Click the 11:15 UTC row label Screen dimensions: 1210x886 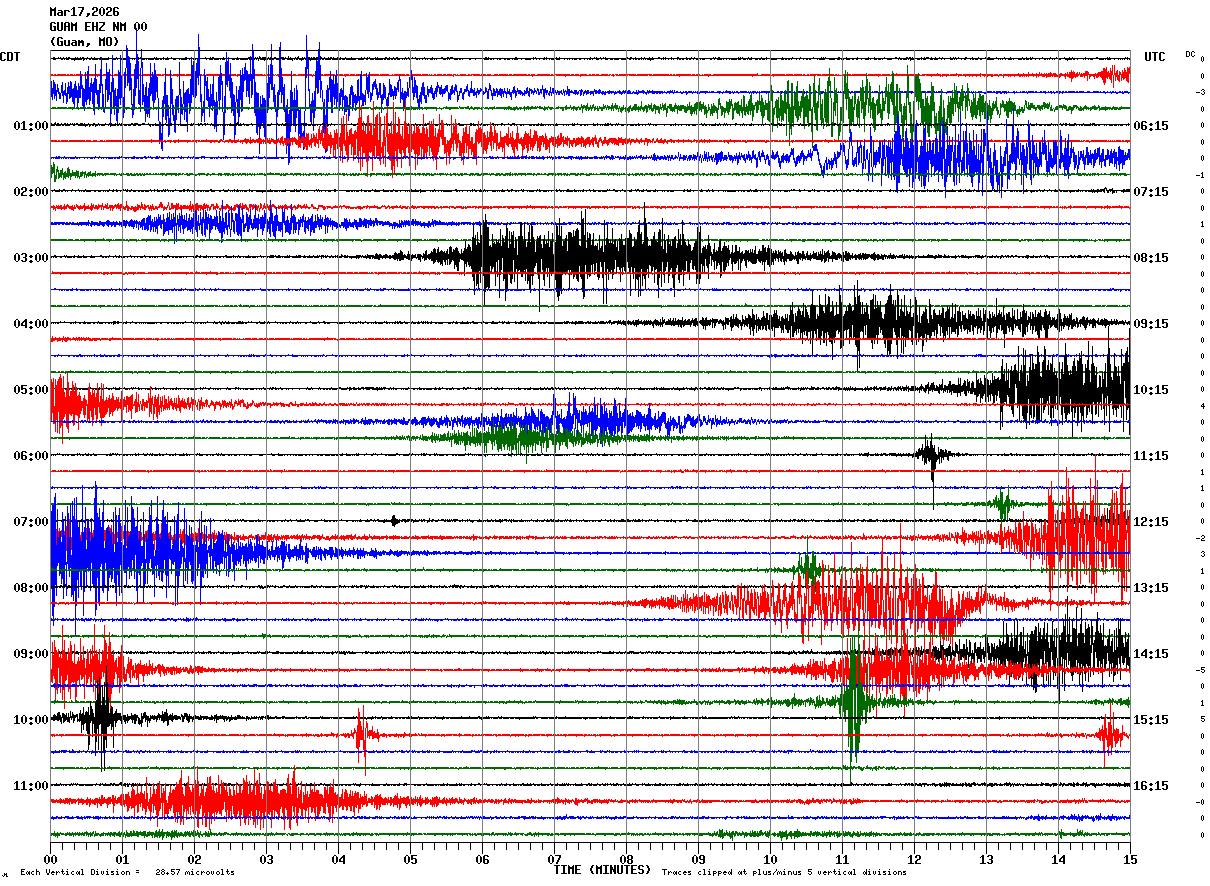pos(1151,456)
